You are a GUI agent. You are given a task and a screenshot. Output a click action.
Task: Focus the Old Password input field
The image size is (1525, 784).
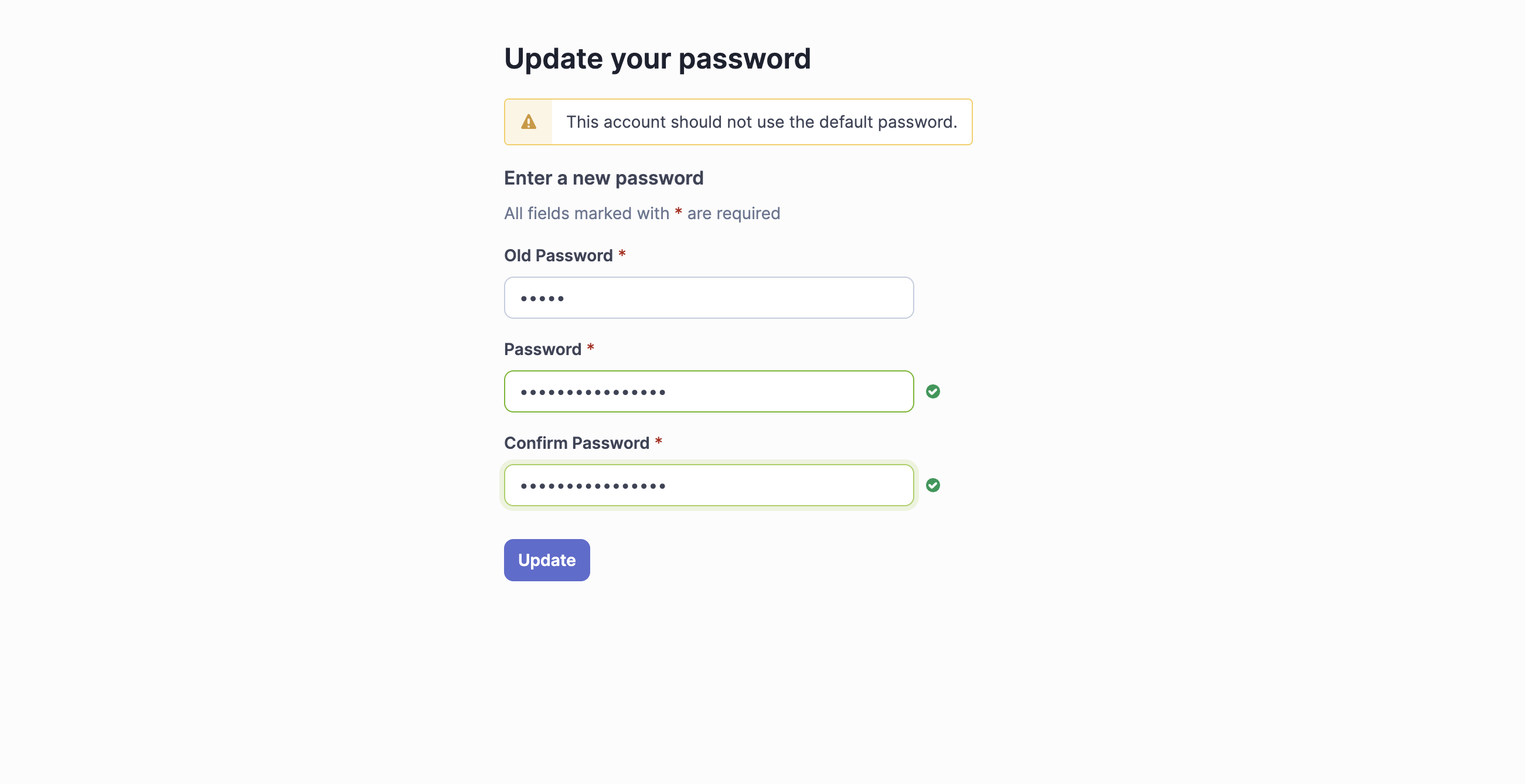(x=708, y=298)
